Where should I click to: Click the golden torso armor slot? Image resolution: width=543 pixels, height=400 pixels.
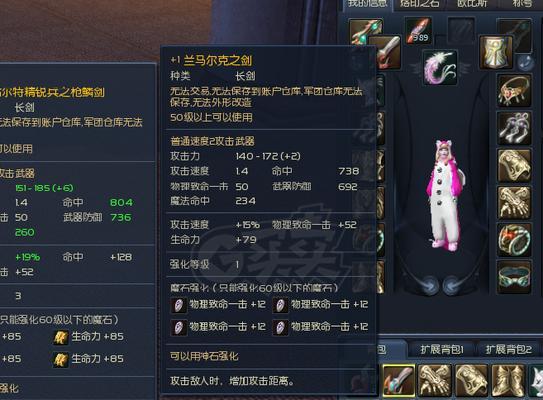(496, 52)
